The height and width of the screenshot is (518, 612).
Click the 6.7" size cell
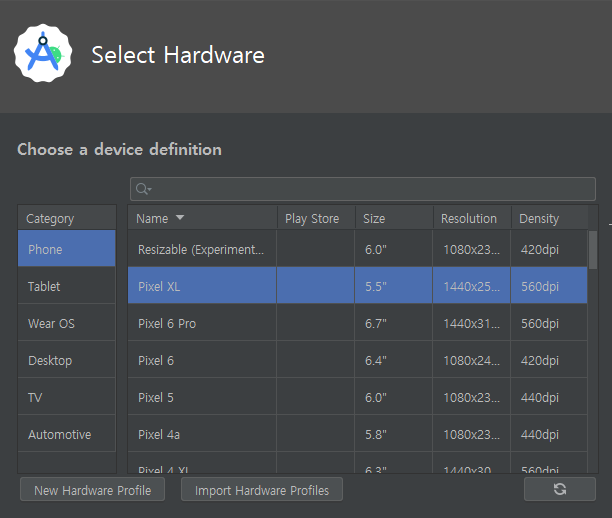(x=393, y=322)
